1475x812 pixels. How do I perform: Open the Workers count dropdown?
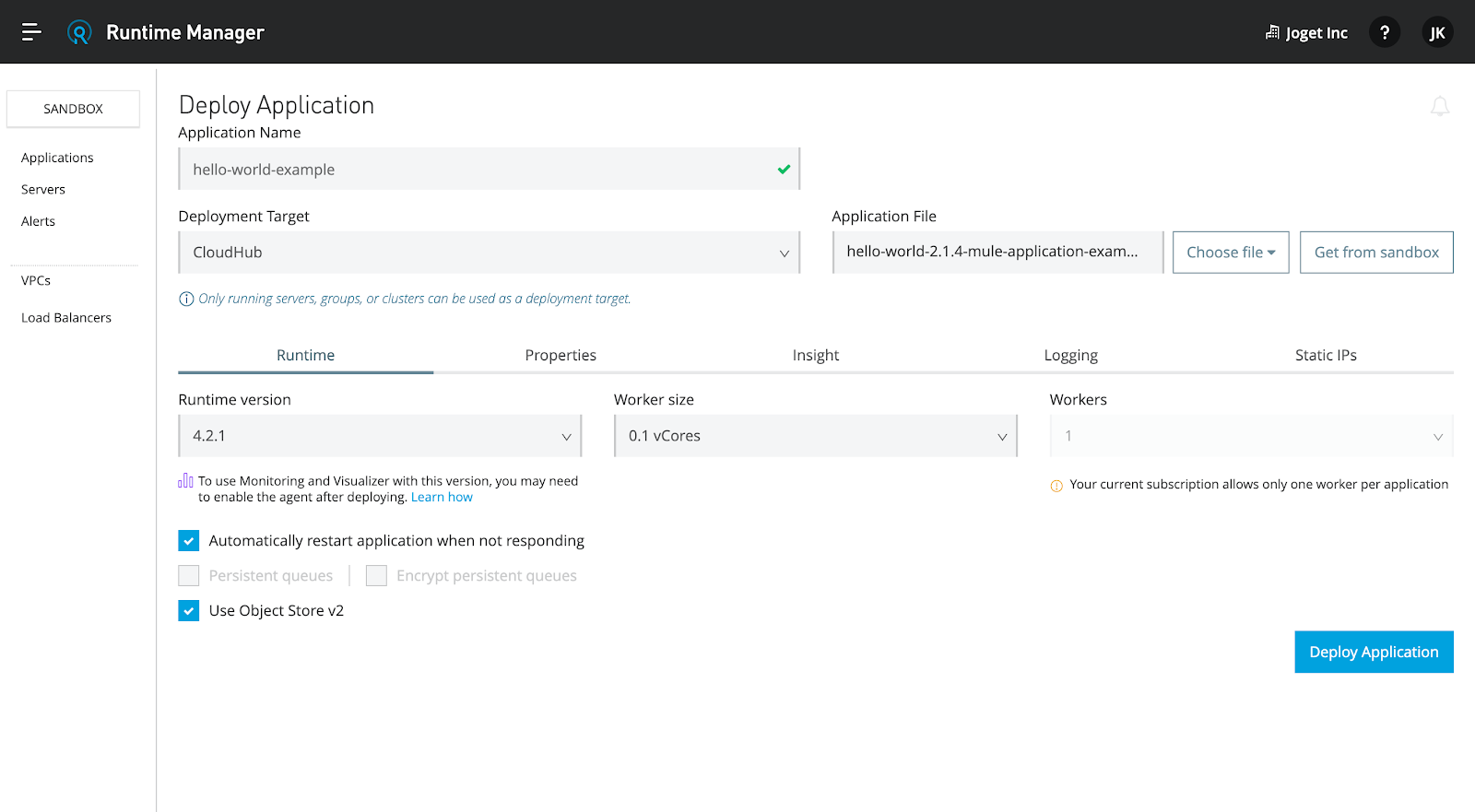pos(1252,436)
